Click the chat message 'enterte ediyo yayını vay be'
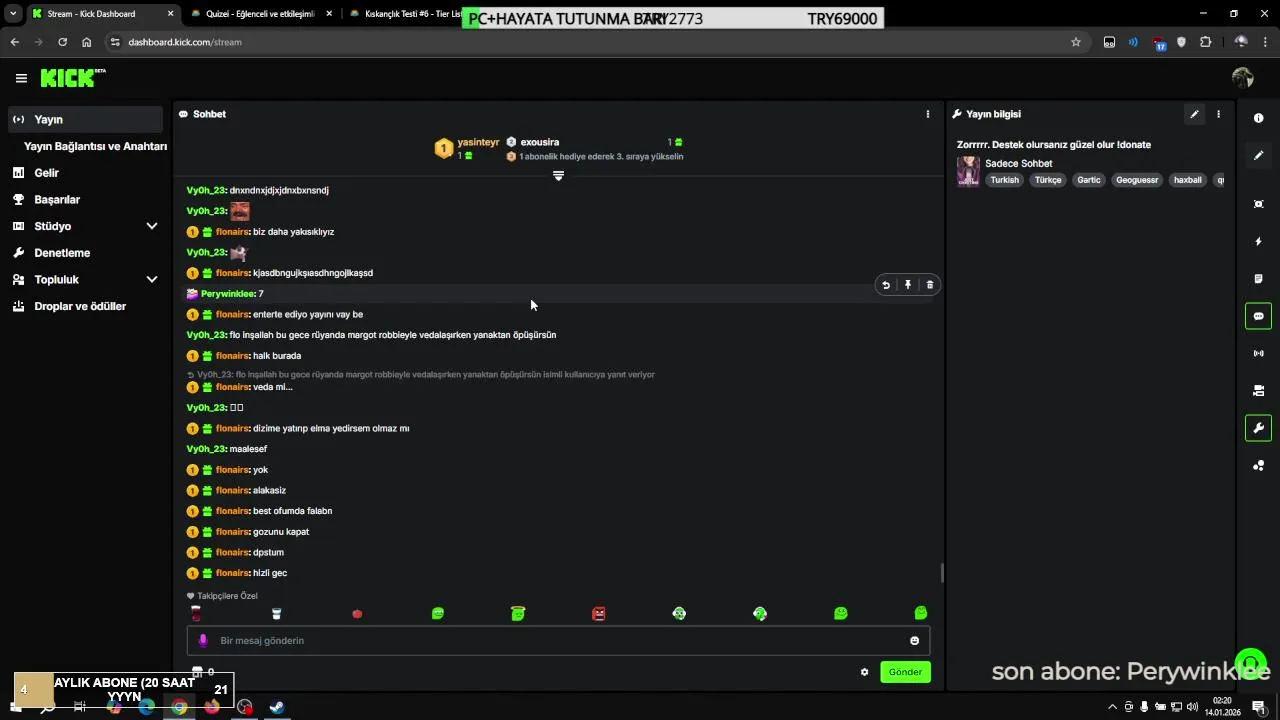 click(308, 314)
